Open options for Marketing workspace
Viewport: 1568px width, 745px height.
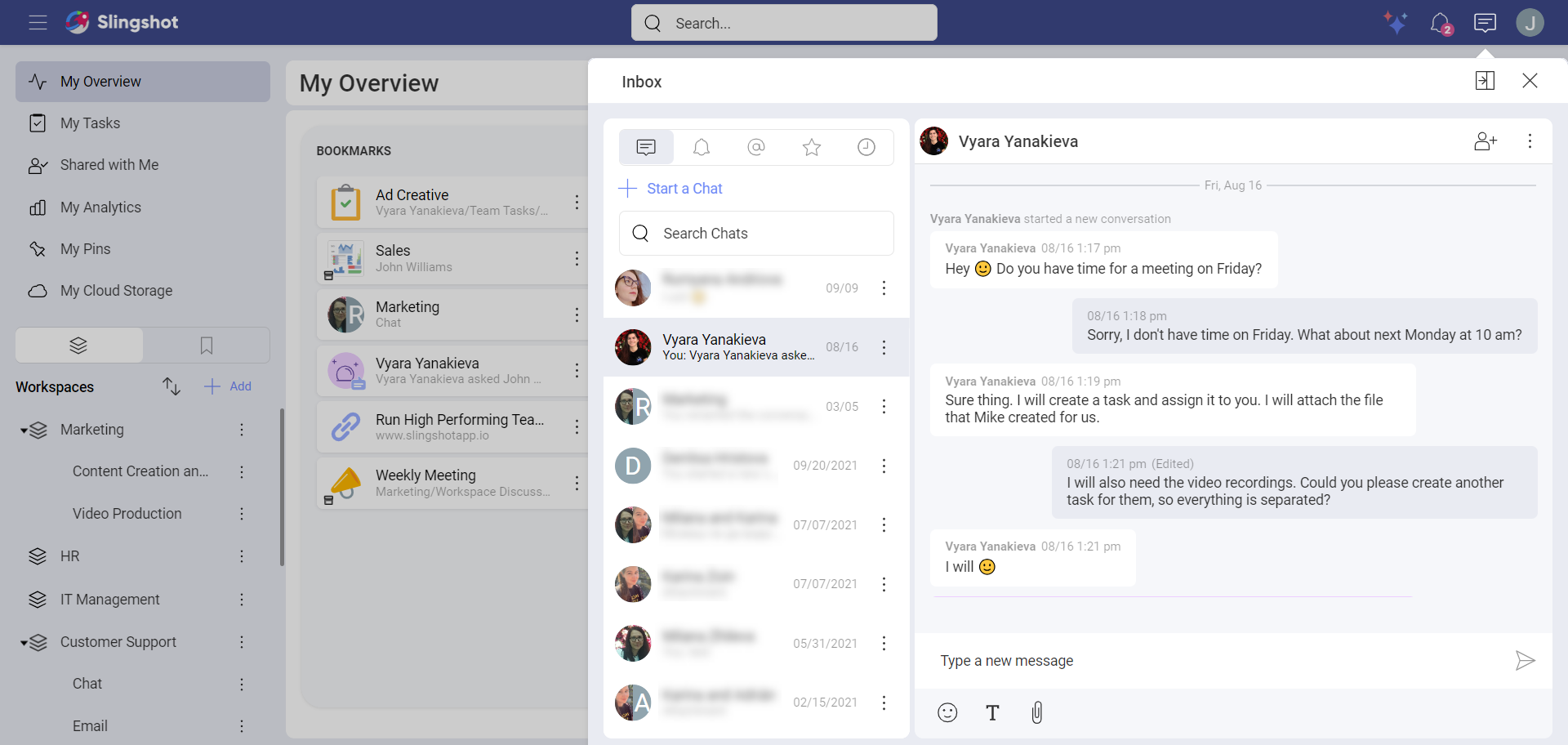pyautogui.click(x=242, y=430)
